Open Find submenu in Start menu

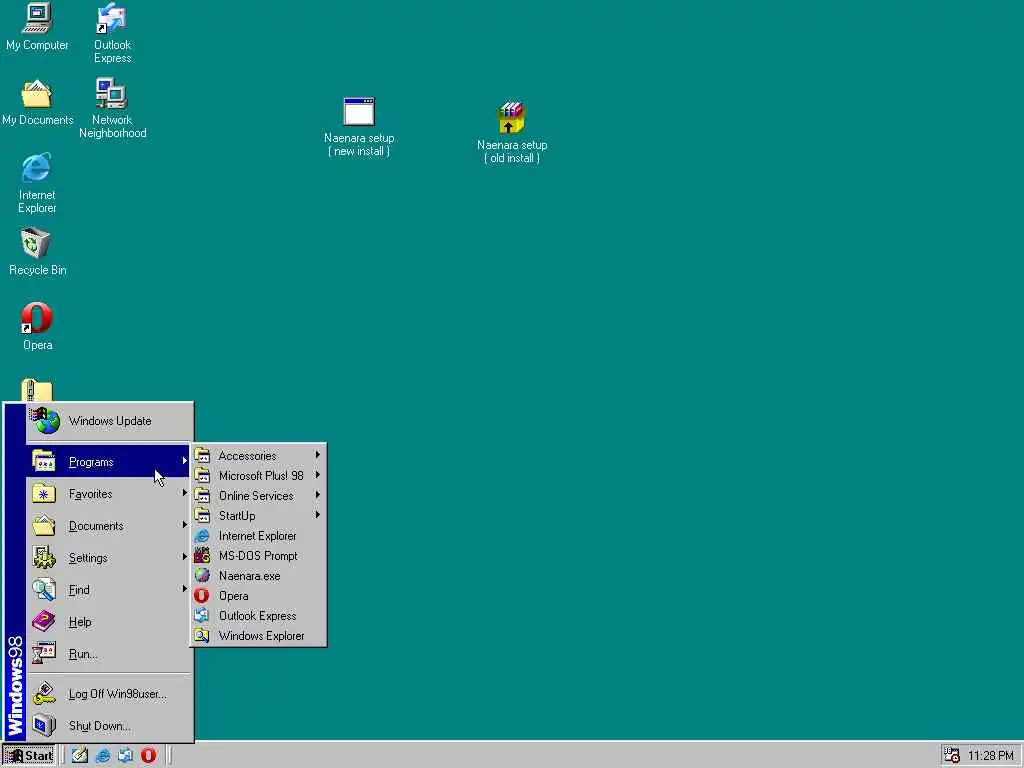[109, 590]
